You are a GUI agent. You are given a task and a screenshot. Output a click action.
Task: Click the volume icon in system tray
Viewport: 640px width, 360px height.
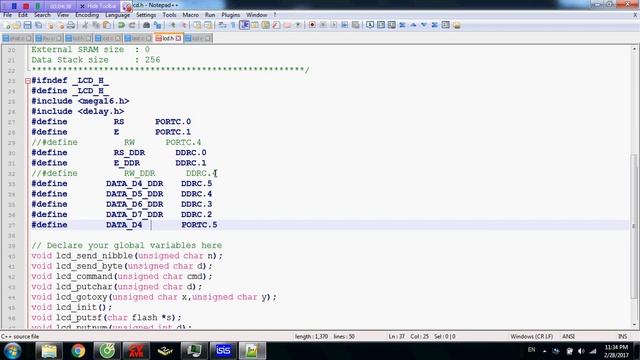pos(581,351)
